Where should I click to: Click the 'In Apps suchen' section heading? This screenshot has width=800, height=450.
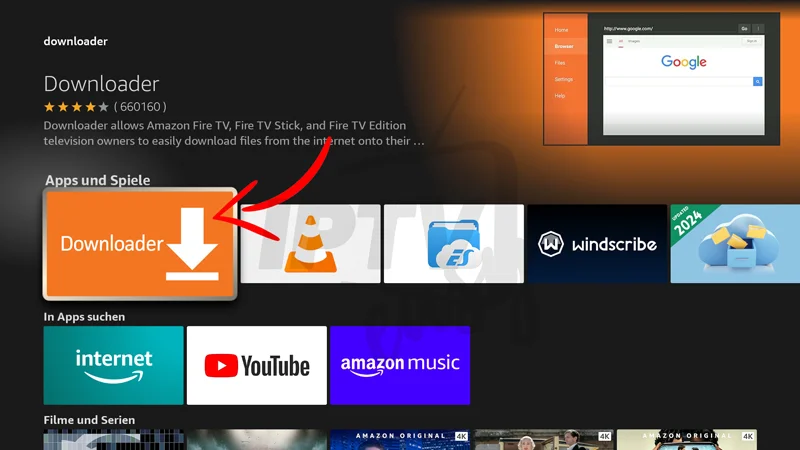click(84, 317)
